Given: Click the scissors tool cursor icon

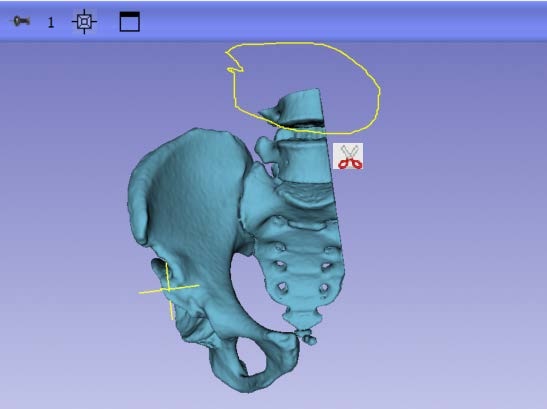Looking at the screenshot, I should click(x=348, y=156).
